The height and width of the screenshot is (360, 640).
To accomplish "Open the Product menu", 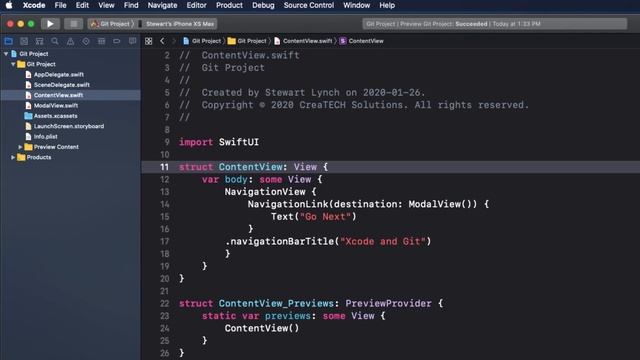I will (229, 5).
